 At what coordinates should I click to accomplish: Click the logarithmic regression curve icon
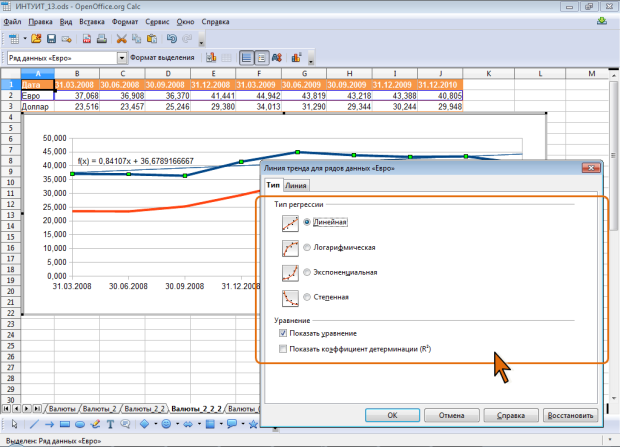[290, 248]
